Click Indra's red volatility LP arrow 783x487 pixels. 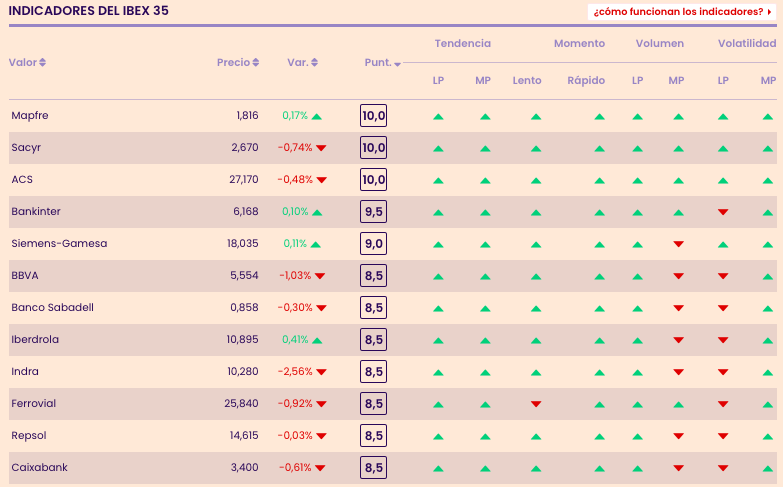723,372
